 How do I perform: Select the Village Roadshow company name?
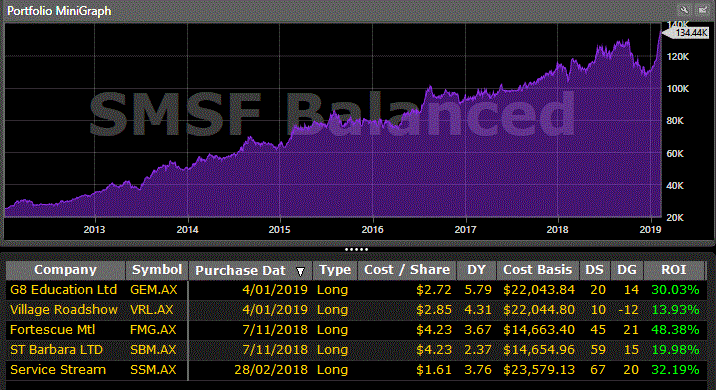(64, 310)
